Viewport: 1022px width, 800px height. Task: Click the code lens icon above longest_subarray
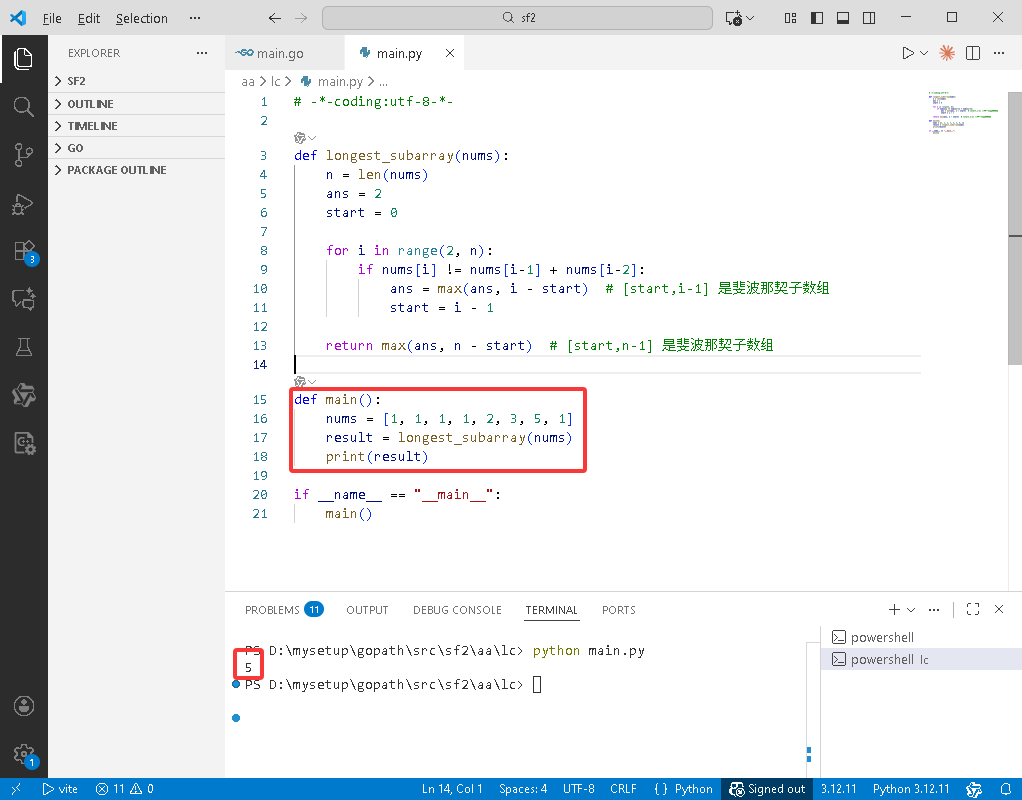300,138
